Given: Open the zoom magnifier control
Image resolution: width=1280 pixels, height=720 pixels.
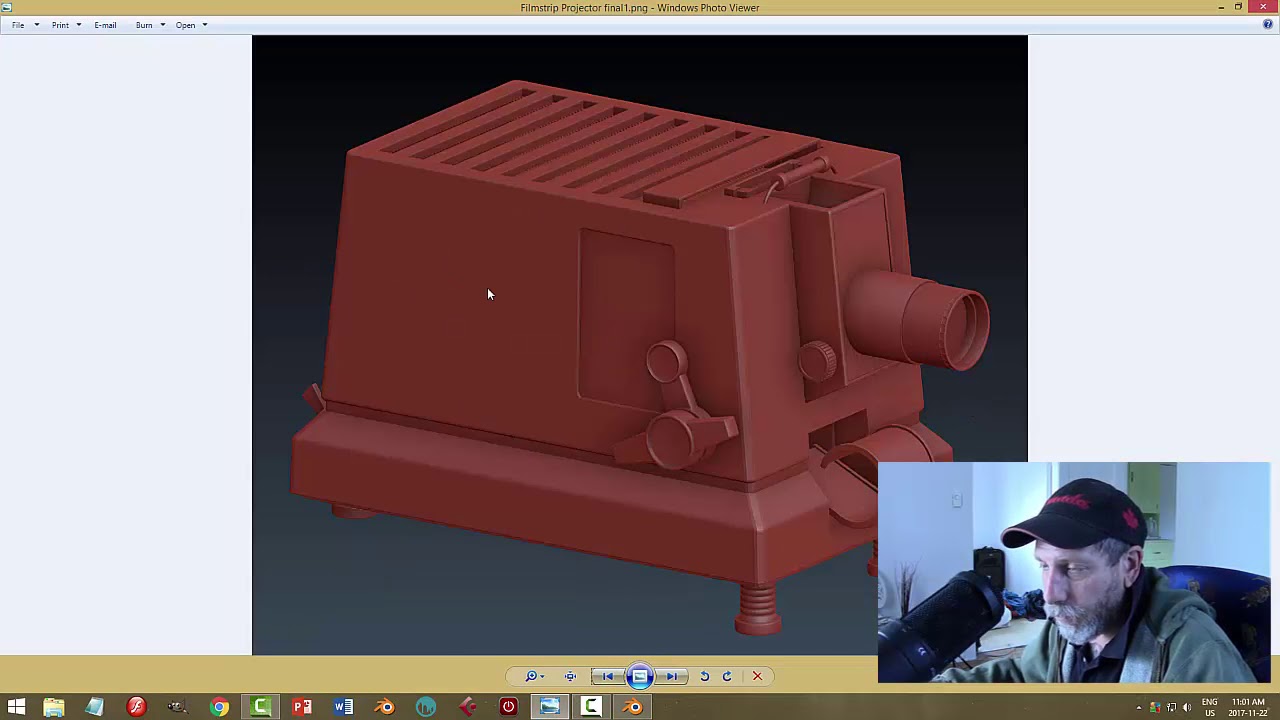Looking at the screenshot, I should [534, 677].
